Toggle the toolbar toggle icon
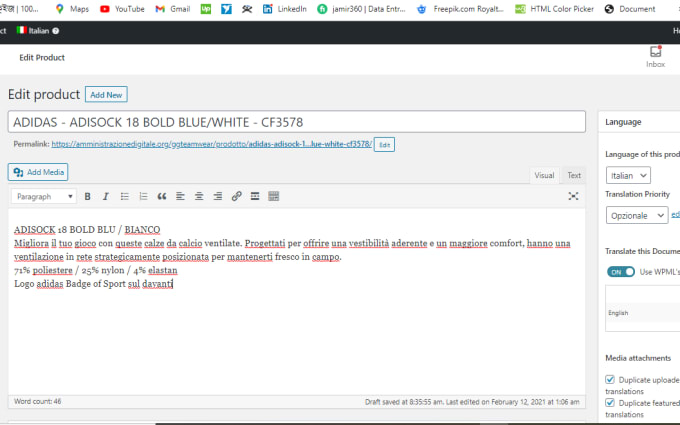Screen dimensions: 680x425 pyautogui.click(x=274, y=196)
